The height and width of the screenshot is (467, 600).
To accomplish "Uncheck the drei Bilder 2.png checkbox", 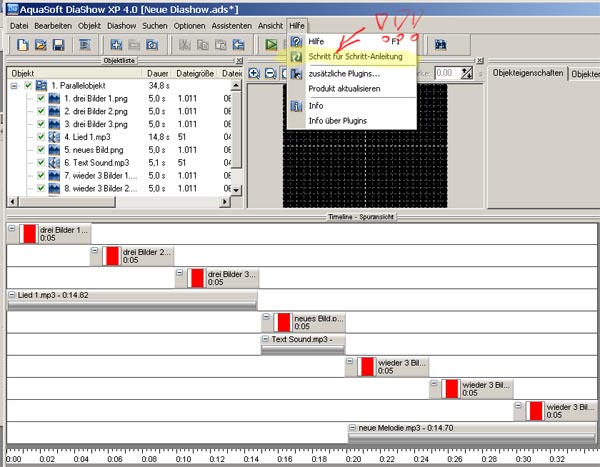I will pos(41,111).
